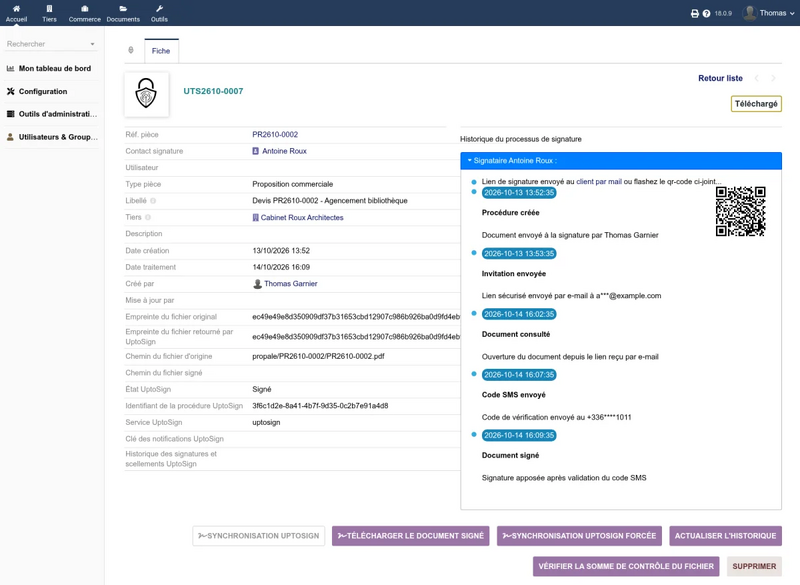Open the Accueil home menu
Viewport: 800px width, 585px height.
(16, 13)
